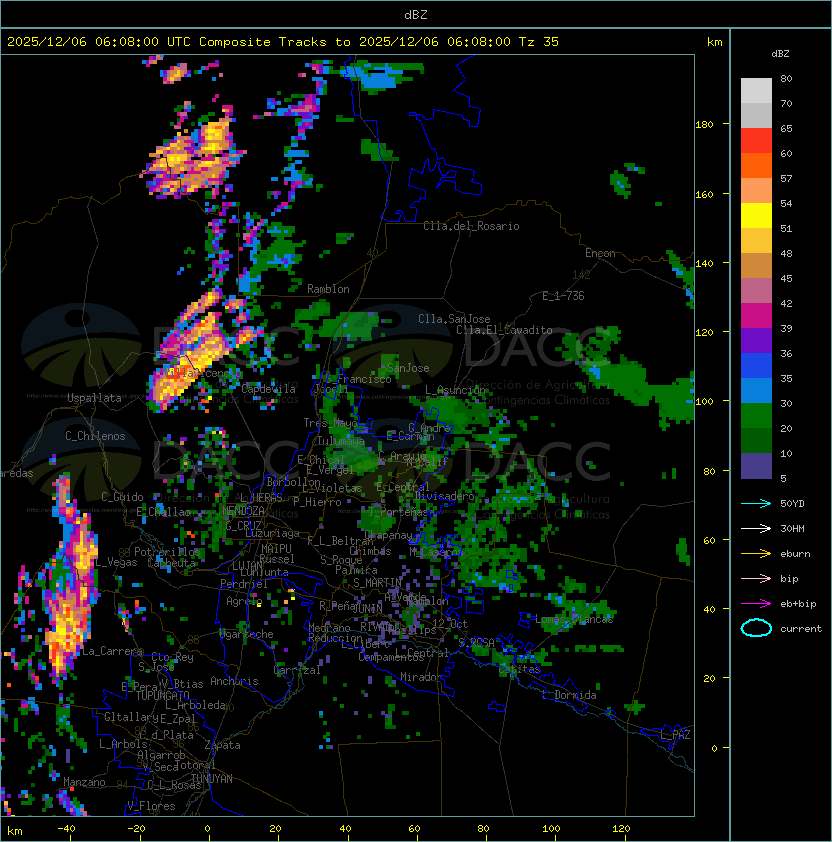
Task: Click the Uspallata location label
Action: point(94,398)
